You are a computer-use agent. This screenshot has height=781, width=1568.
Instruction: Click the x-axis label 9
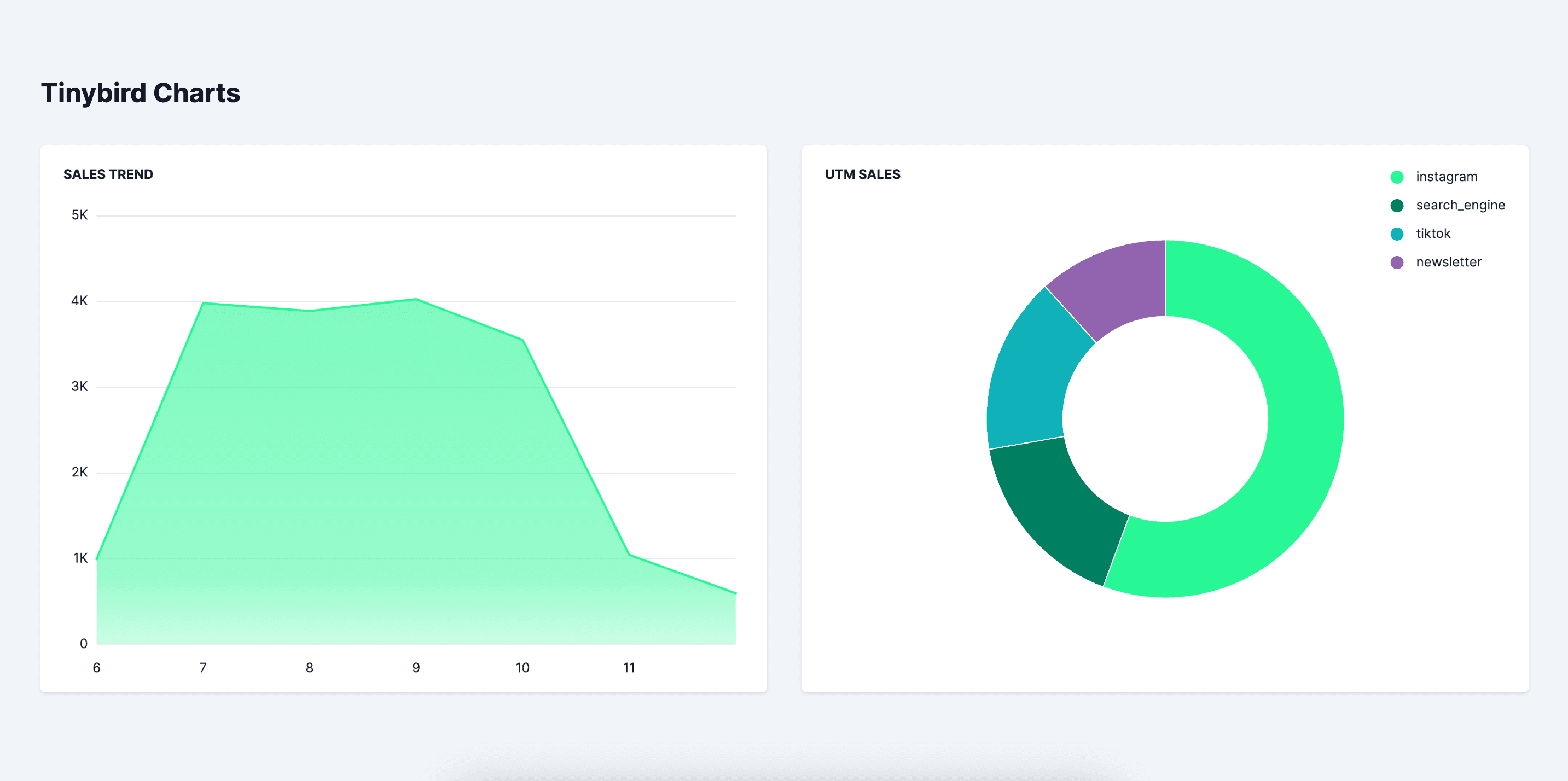416,668
